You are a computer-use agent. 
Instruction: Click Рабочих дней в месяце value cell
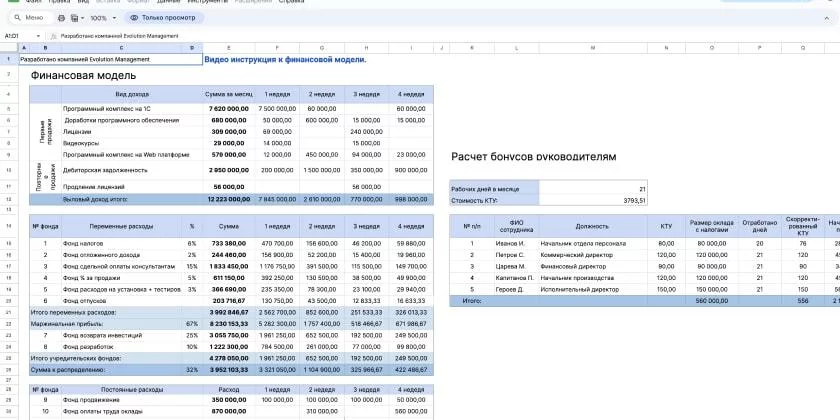[593, 189]
